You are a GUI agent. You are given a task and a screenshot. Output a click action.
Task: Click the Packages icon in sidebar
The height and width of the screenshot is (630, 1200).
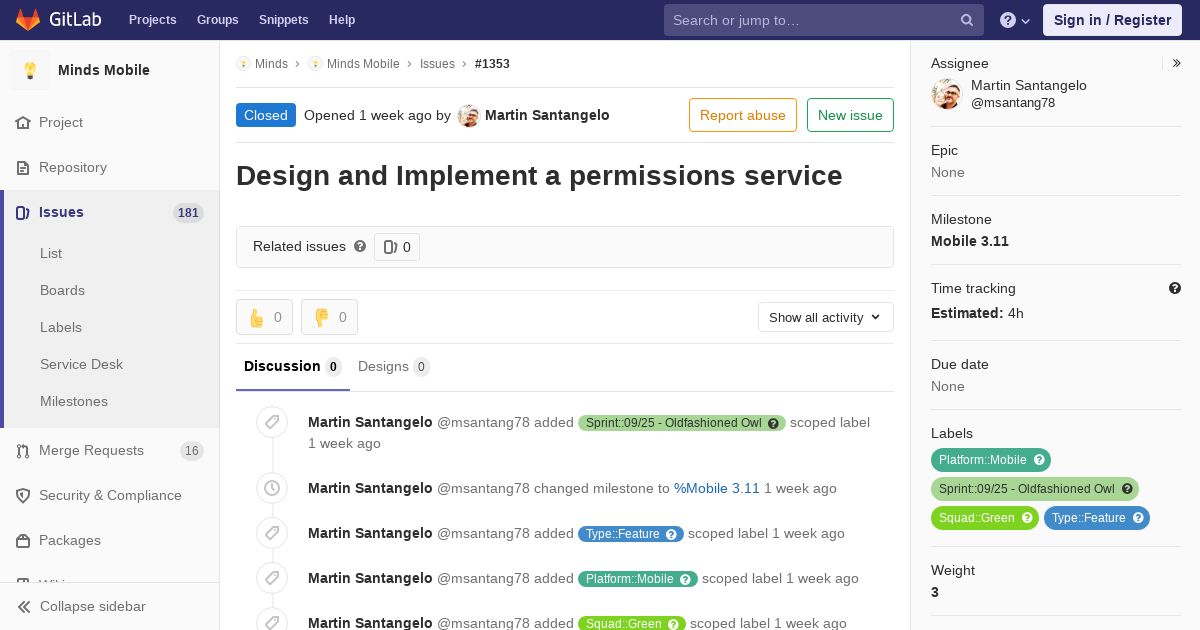[x=23, y=540]
